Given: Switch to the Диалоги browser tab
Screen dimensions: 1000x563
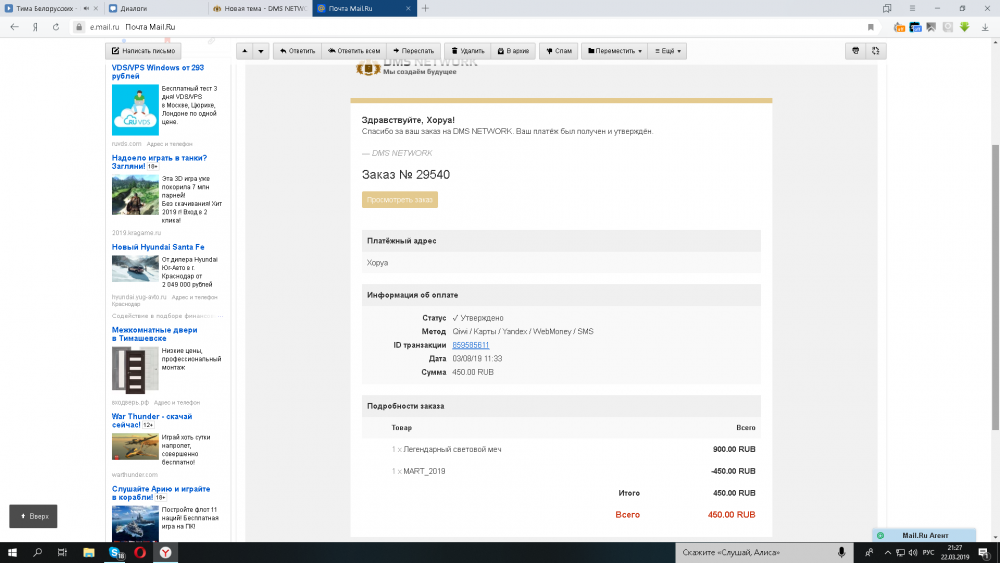Looking at the screenshot, I should coord(150,8).
